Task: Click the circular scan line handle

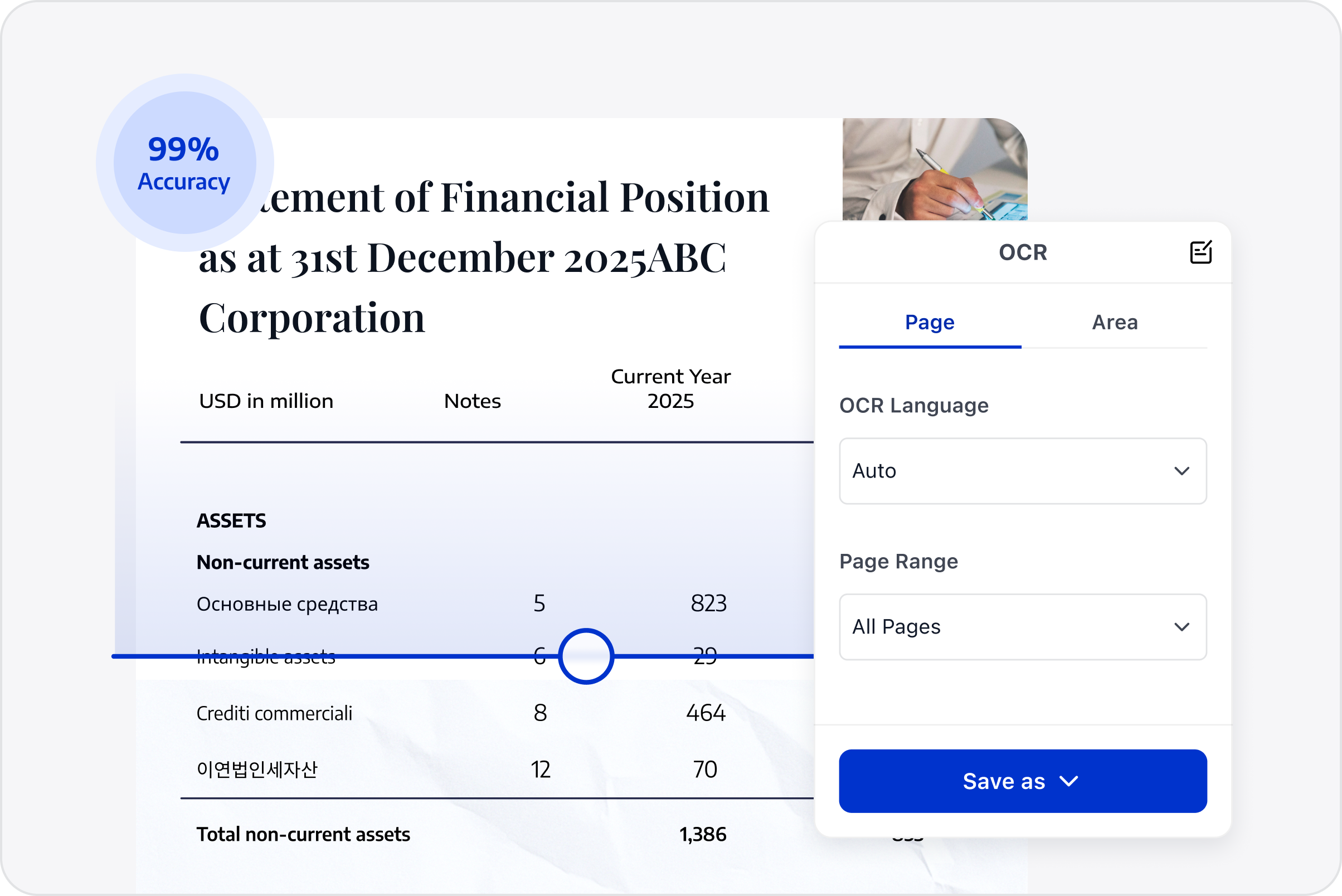Action: (x=586, y=656)
